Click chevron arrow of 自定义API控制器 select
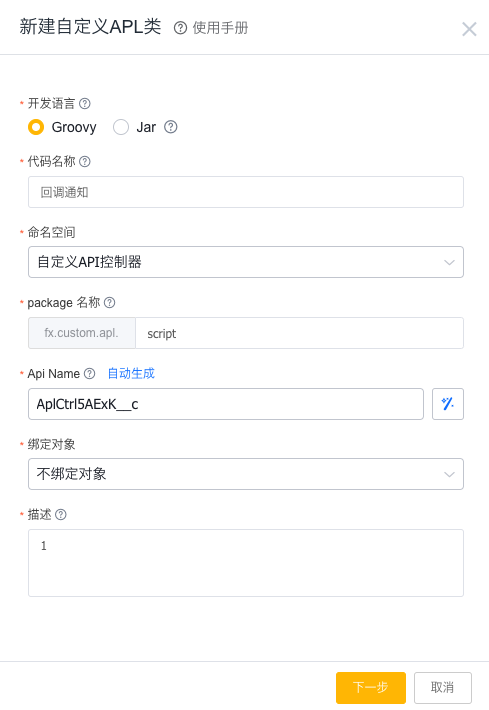Image resolution: width=489 pixels, height=710 pixels. pos(449,262)
